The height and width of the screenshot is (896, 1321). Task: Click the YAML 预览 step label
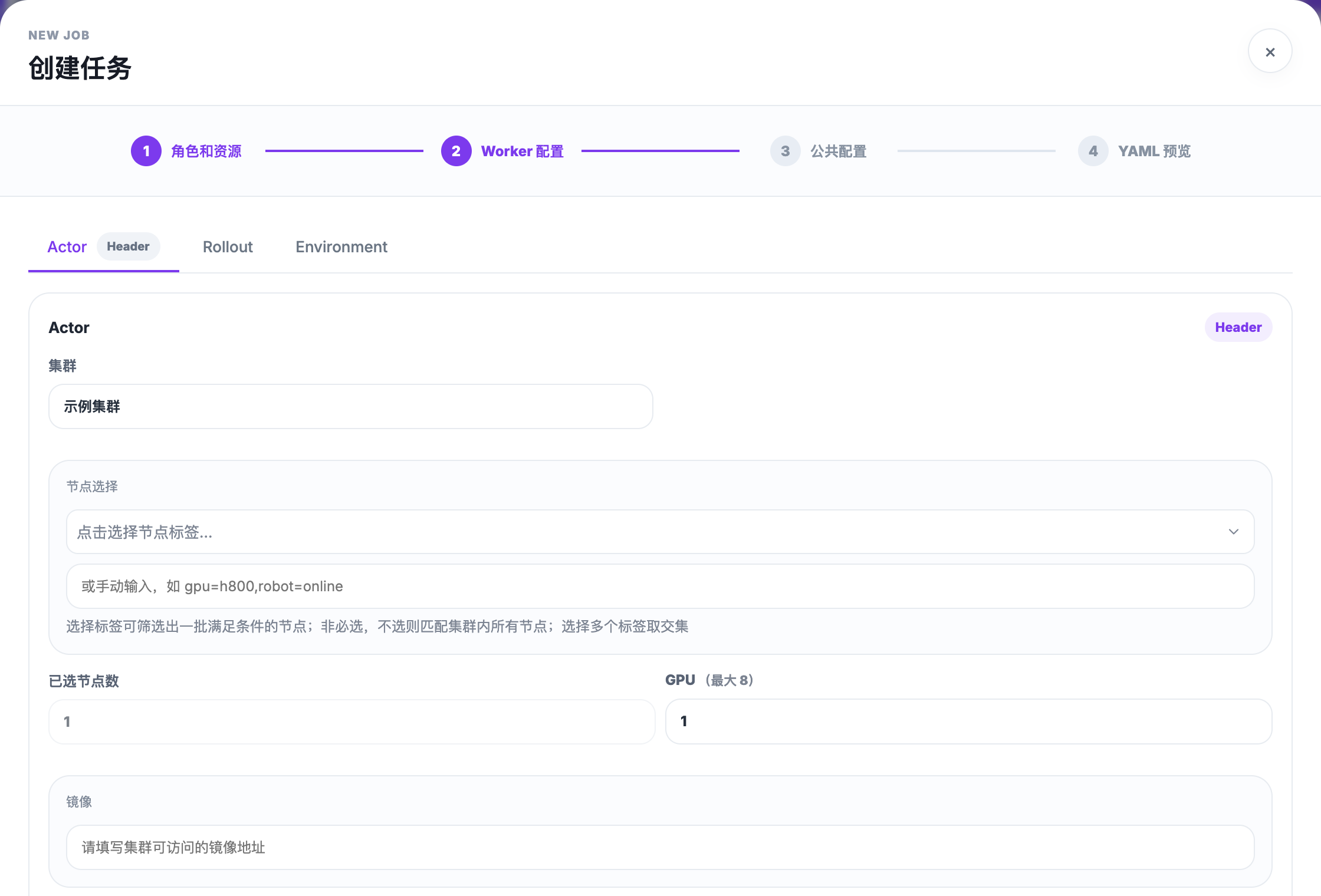pyautogui.click(x=1154, y=151)
